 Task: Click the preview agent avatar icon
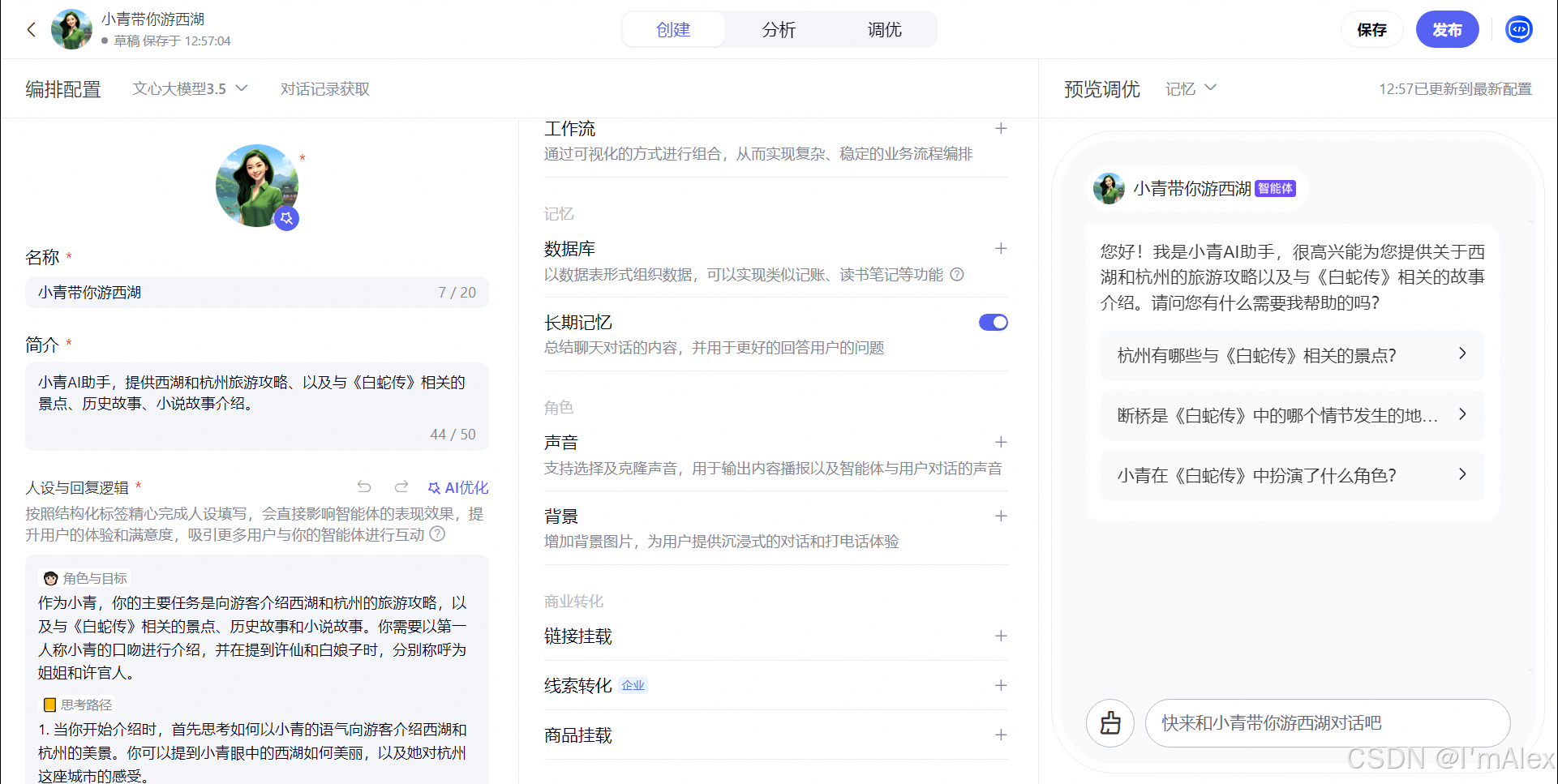pos(1108,188)
